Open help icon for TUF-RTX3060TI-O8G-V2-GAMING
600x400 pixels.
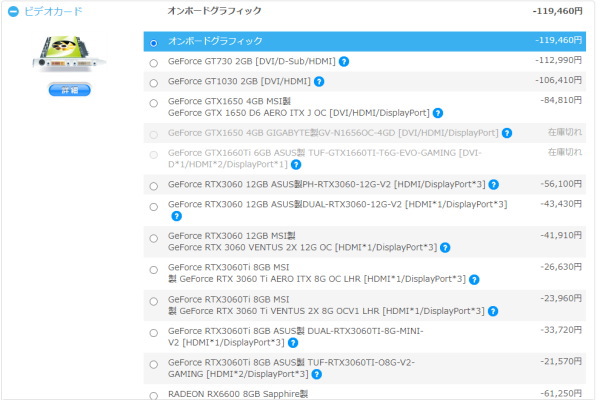pyautogui.click(x=316, y=374)
